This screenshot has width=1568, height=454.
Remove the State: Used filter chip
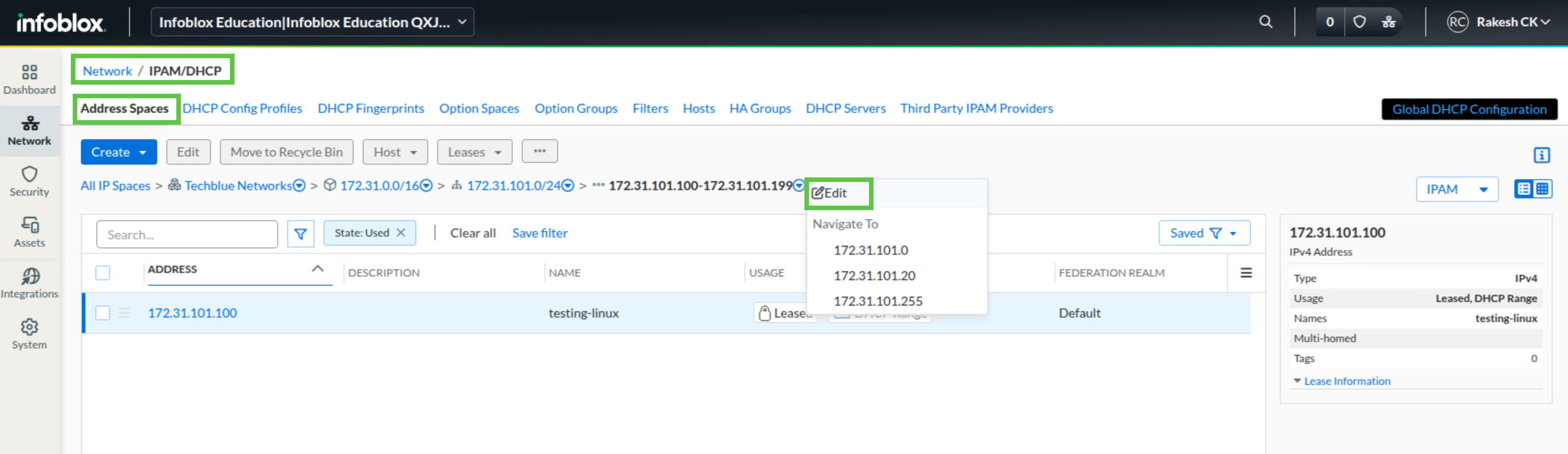pos(400,233)
